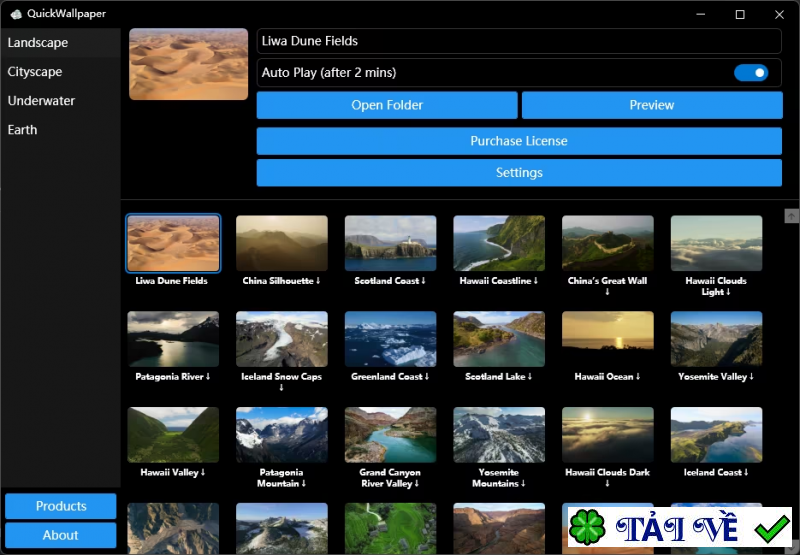Screen dimensions: 800x555
Task: Pick the Hawaii Coastline wallpaper thumbnail
Action: 499,243
